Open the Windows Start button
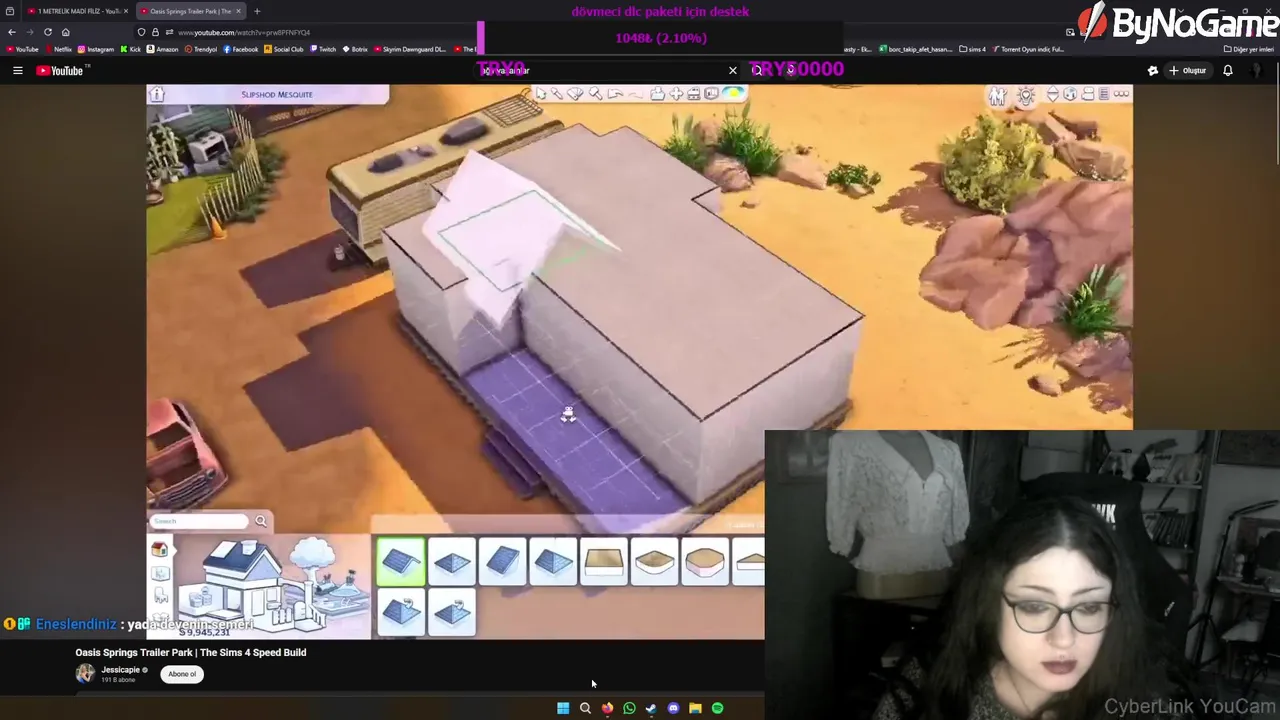This screenshot has height=720, width=1280. pyautogui.click(x=563, y=708)
